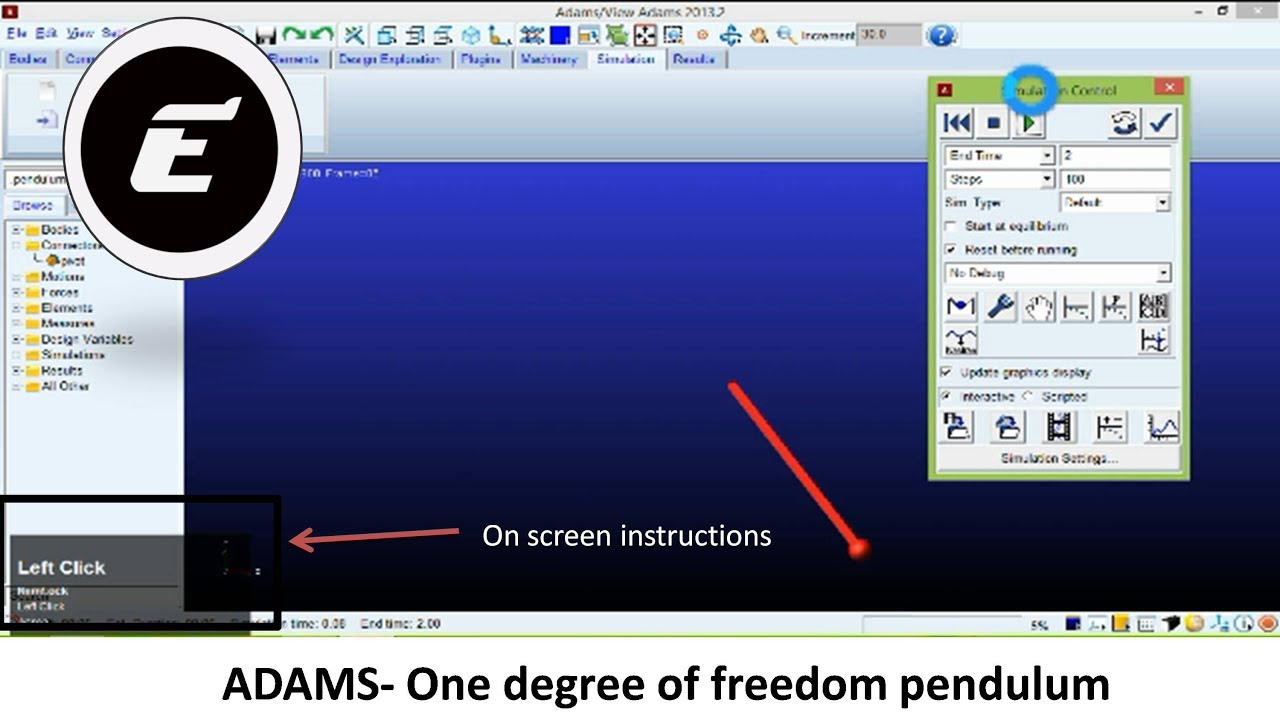Click the translate arrows icon in toolbar
This screenshot has height=720, width=1280.
[x=730, y=36]
